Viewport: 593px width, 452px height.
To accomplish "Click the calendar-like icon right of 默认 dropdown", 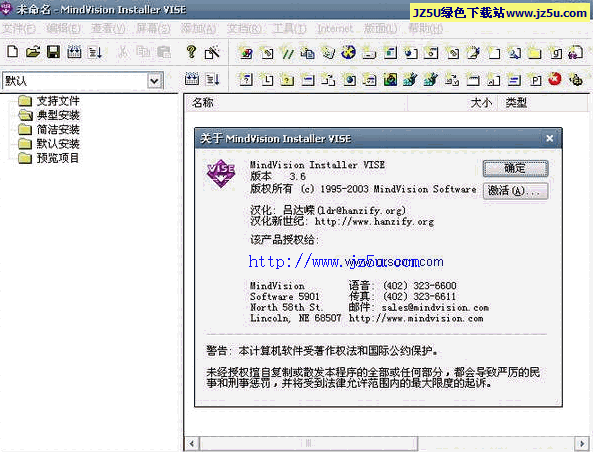I will (192, 79).
